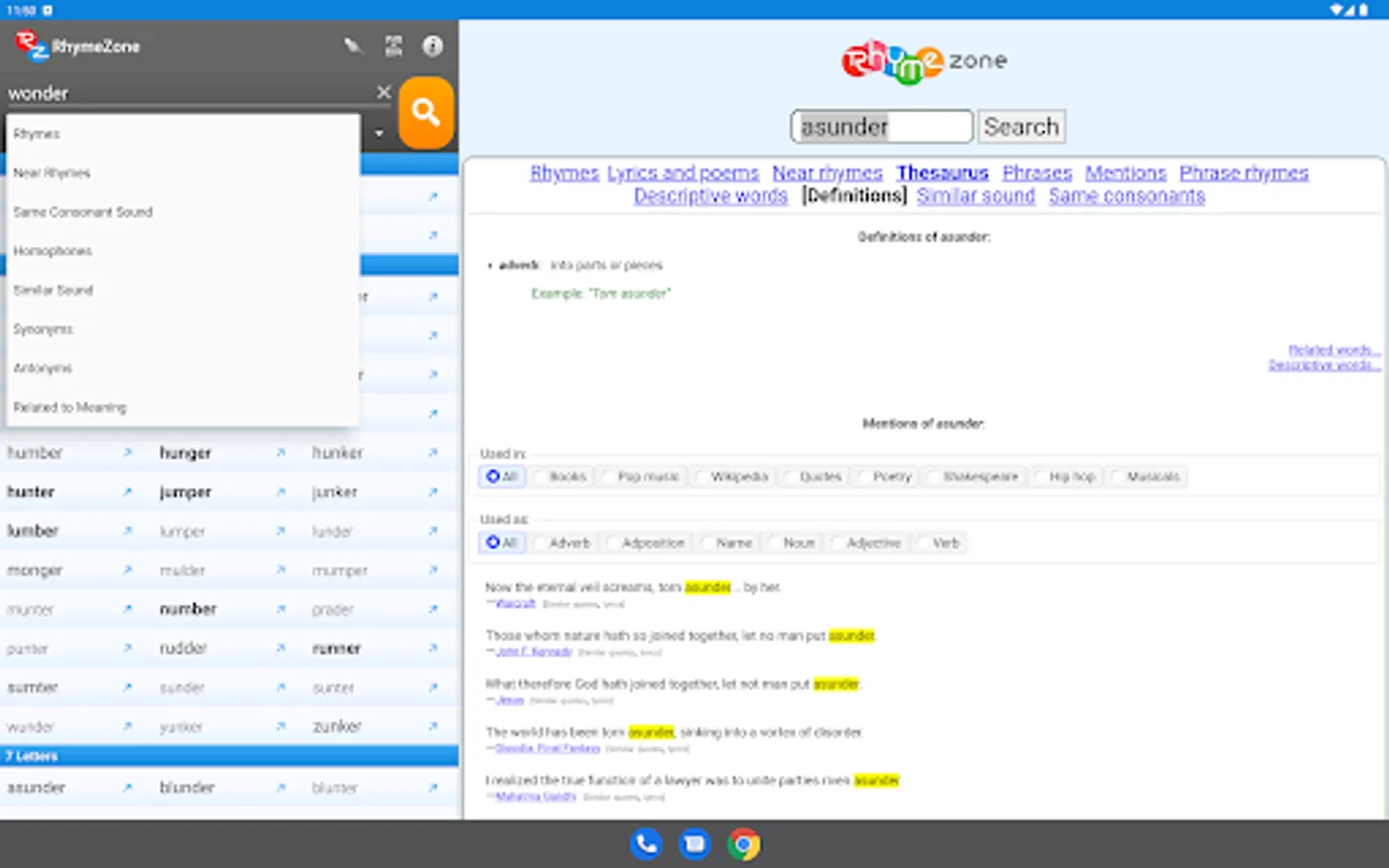
Task: Click the RhymeZone web page logo
Action: point(924,62)
